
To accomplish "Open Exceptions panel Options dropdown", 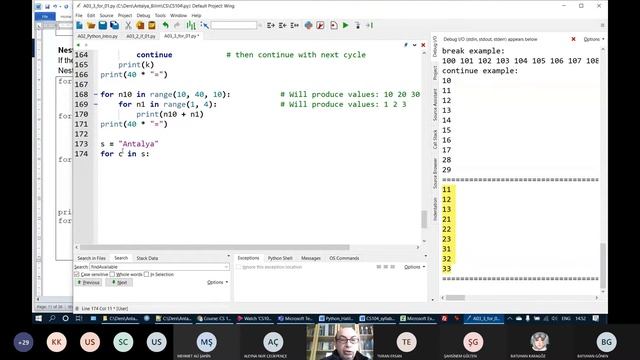I will pyautogui.click(x=415, y=267).
